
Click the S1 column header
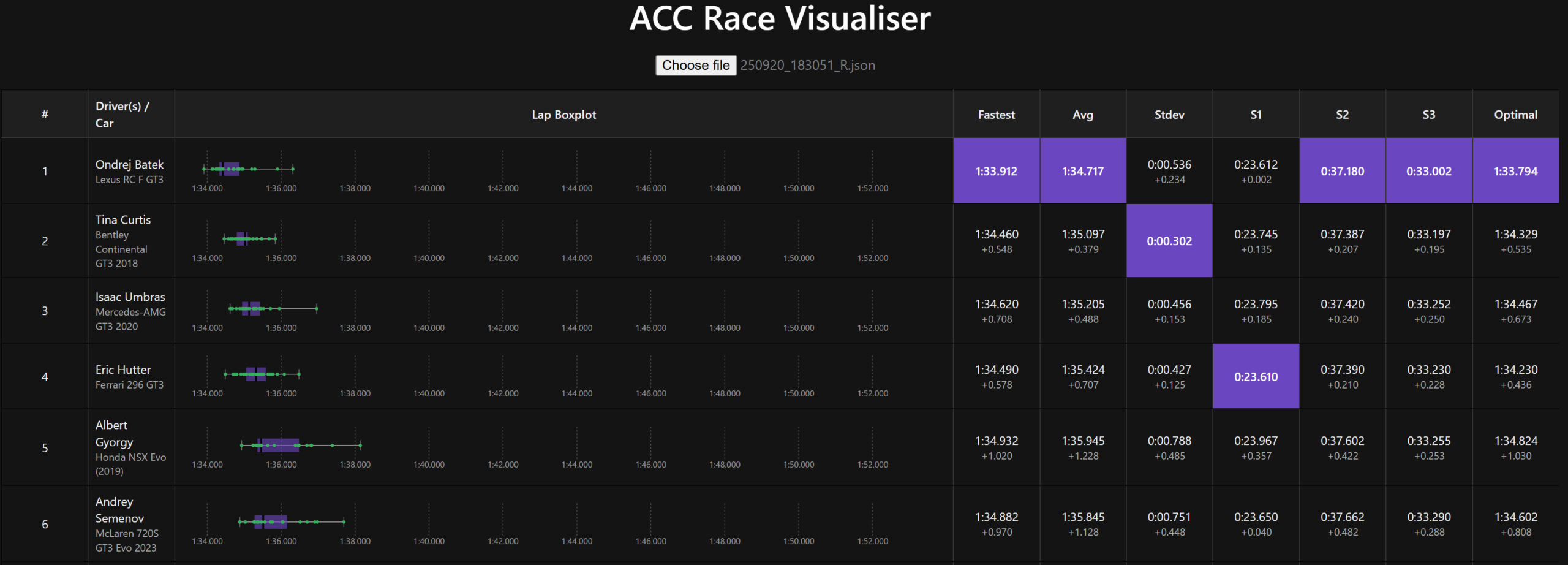click(x=1256, y=115)
